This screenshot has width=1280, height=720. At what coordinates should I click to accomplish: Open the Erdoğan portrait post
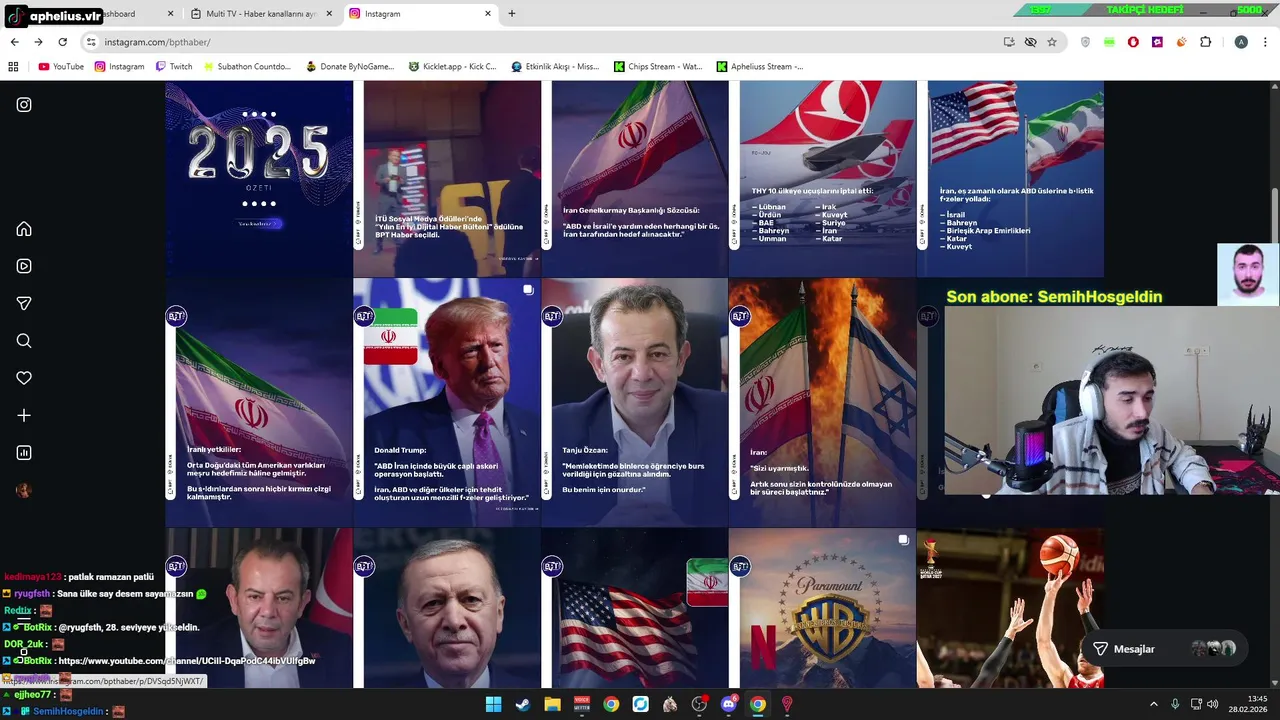[447, 608]
